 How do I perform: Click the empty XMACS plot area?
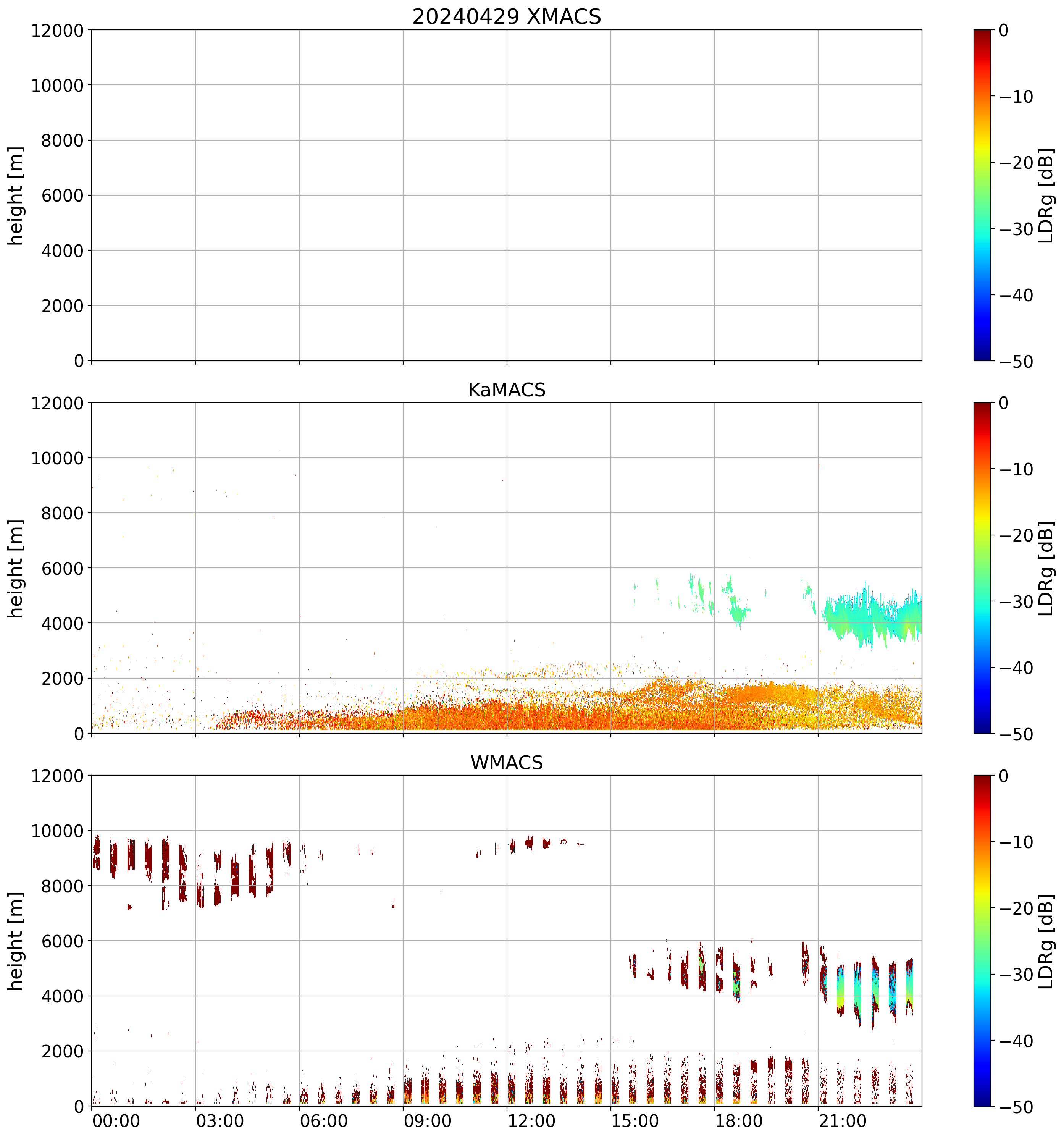(507, 195)
